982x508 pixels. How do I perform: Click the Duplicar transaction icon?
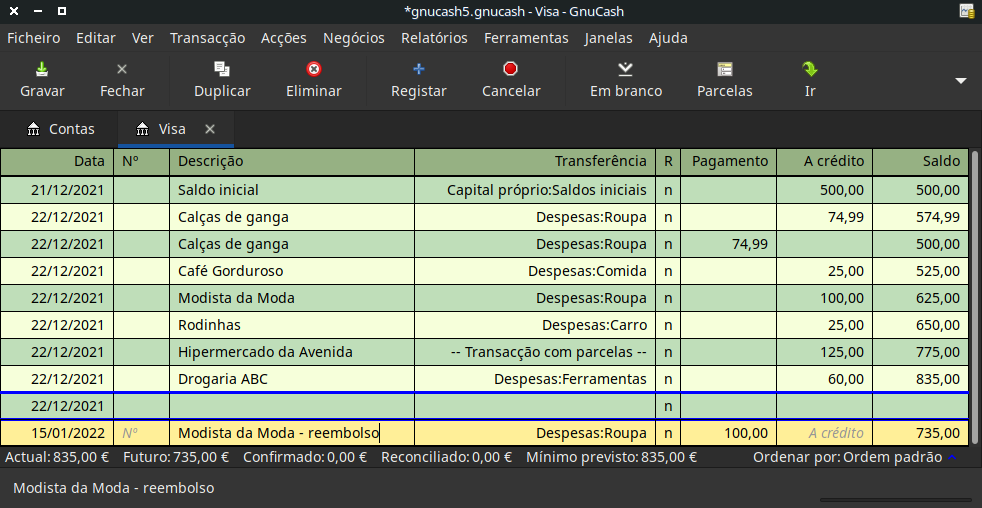coord(222,69)
